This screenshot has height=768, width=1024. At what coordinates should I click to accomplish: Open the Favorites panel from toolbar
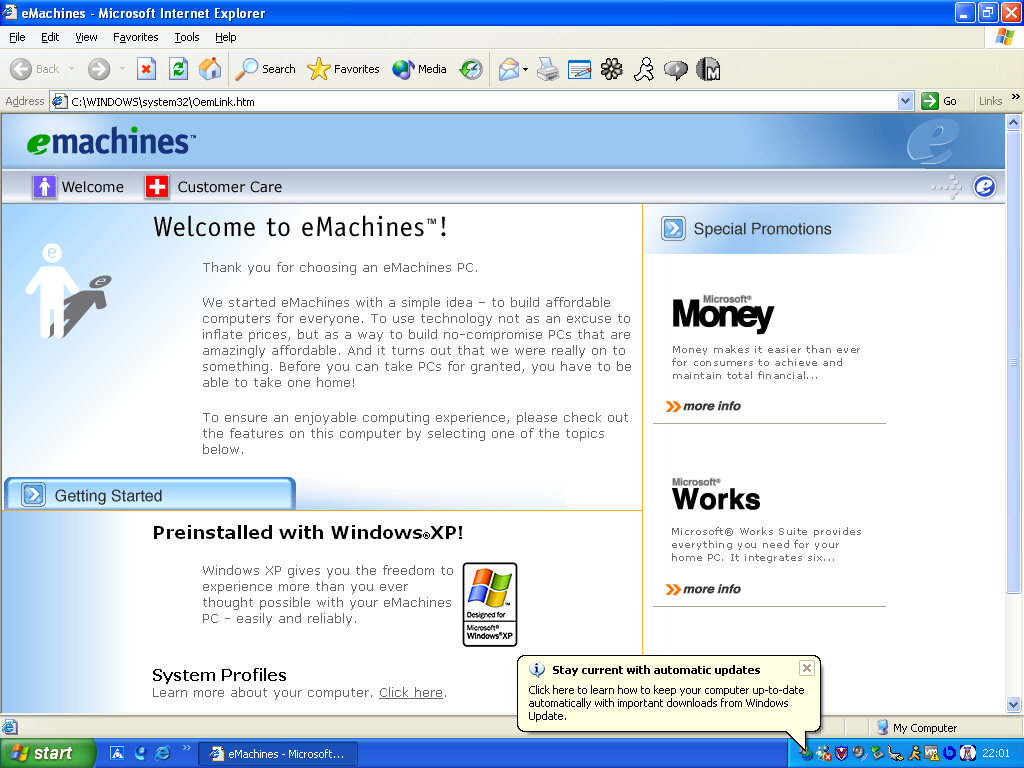pos(344,69)
